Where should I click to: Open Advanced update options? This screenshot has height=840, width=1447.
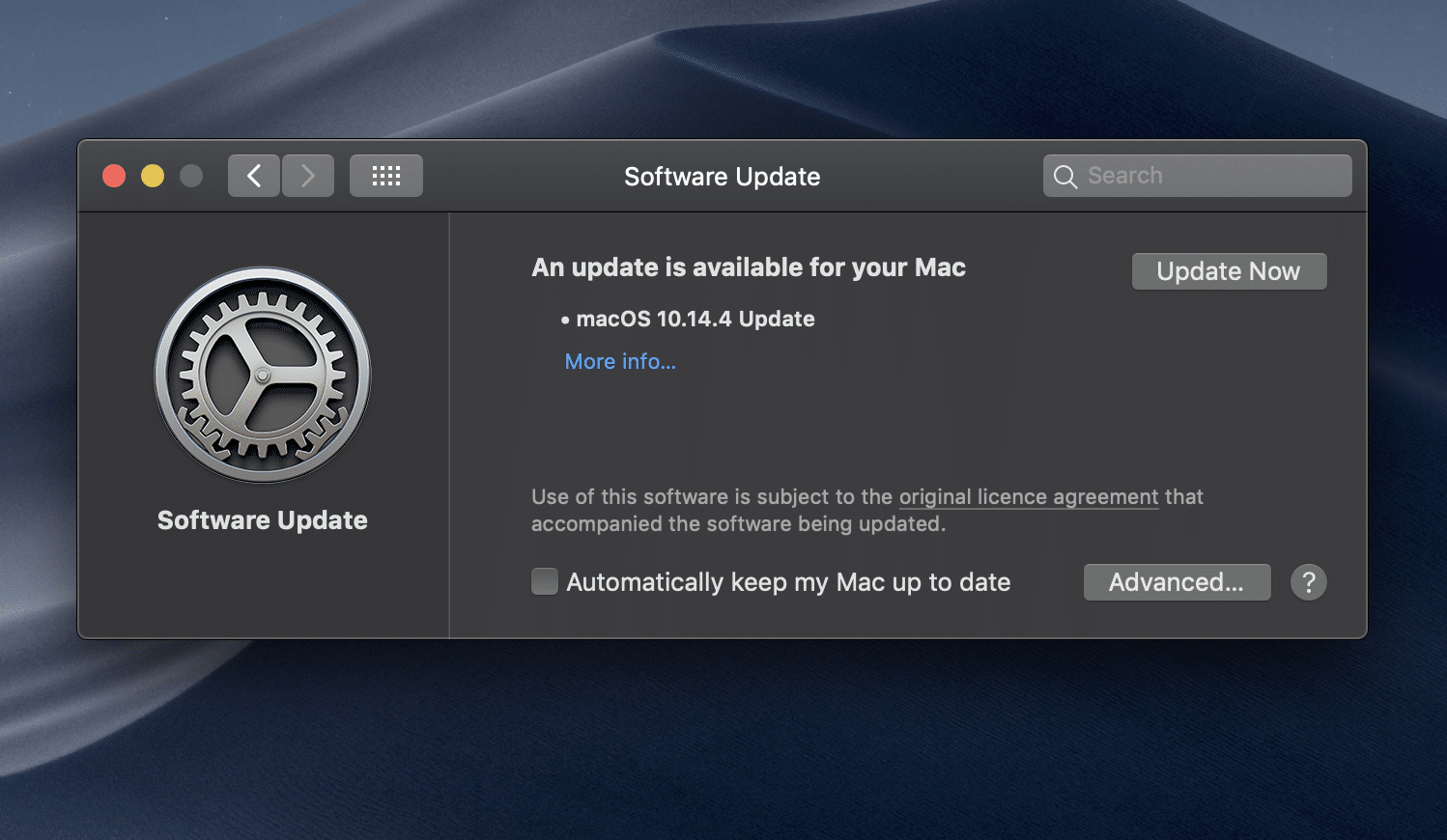[1177, 581]
